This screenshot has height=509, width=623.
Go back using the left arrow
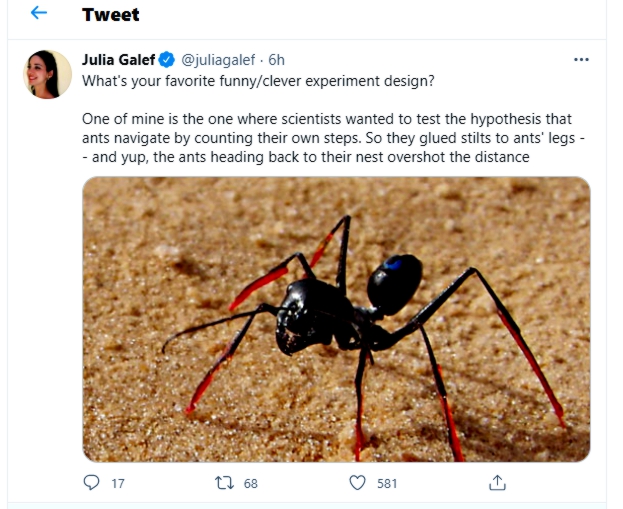[39, 14]
